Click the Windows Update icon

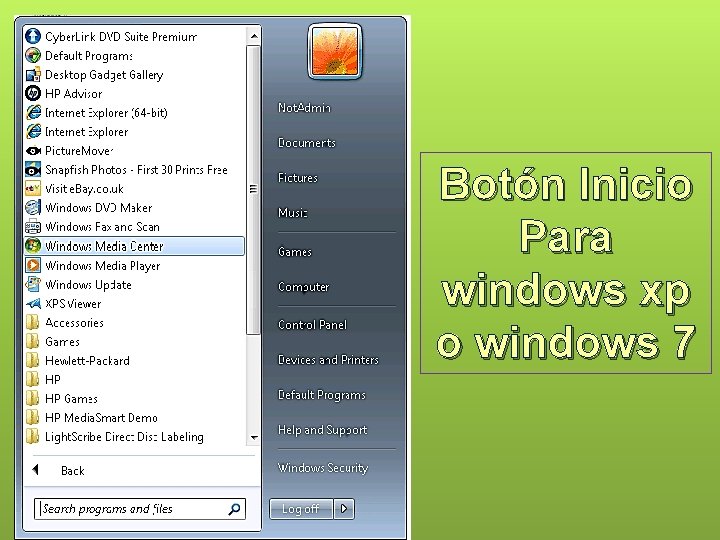click(x=33, y=284)
